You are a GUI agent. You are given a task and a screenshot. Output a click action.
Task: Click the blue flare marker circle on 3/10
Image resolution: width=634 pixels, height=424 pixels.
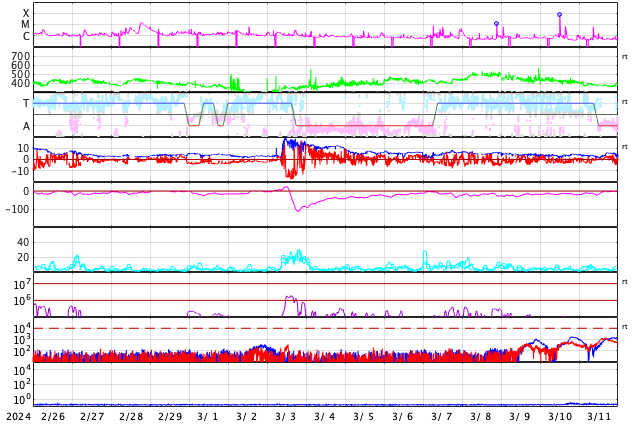pos(560,15)
